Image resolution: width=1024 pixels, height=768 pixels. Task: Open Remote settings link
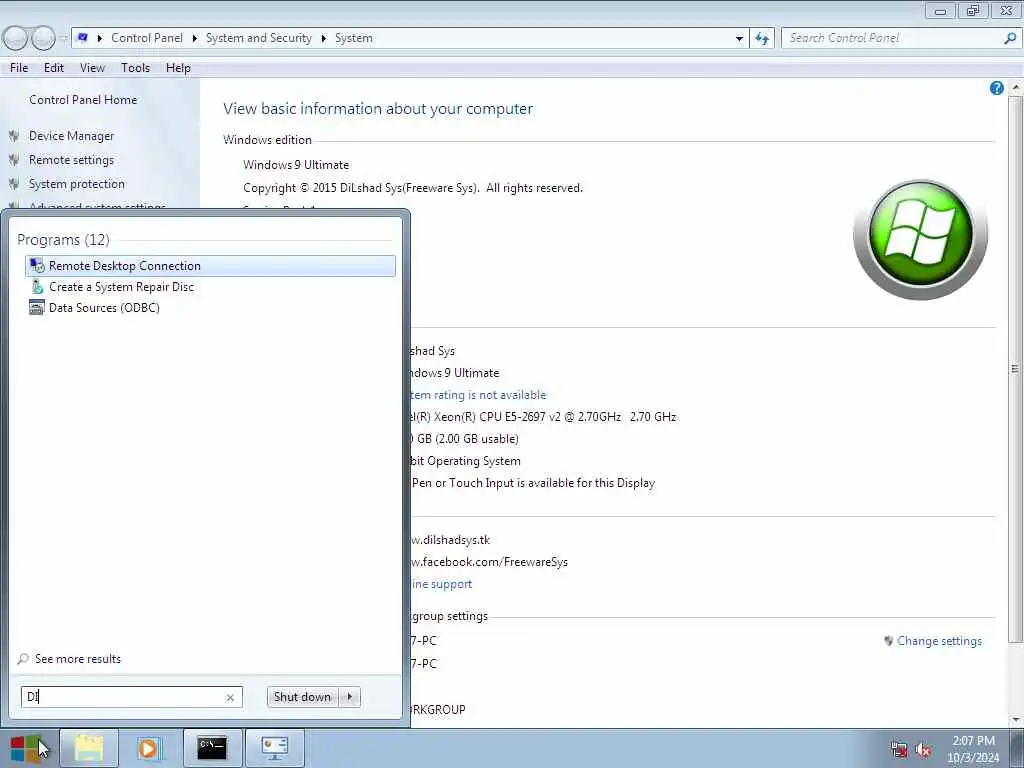coord(71,160)
